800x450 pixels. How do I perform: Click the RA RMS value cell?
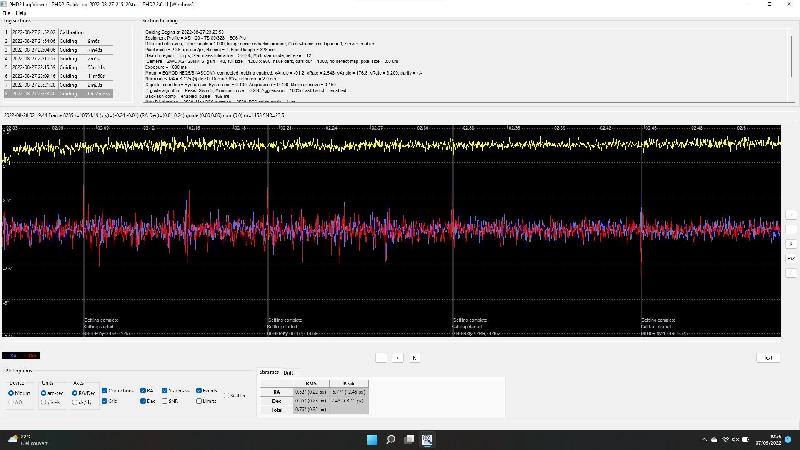click(x=311, y=392)
